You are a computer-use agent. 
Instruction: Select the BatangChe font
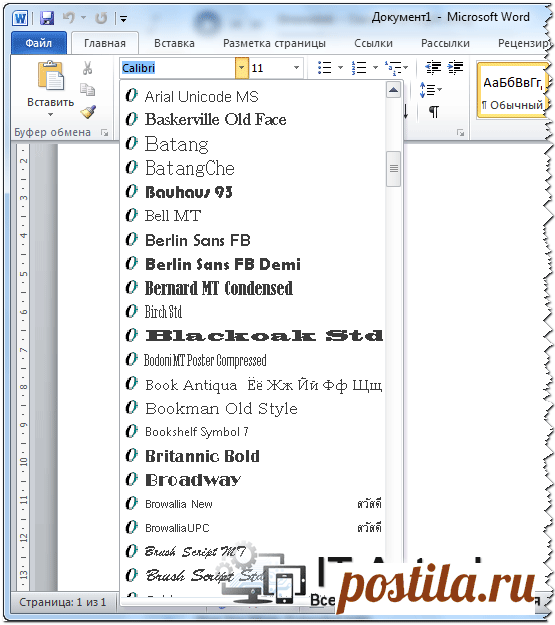pyautogui.click(x=252, y=168)
